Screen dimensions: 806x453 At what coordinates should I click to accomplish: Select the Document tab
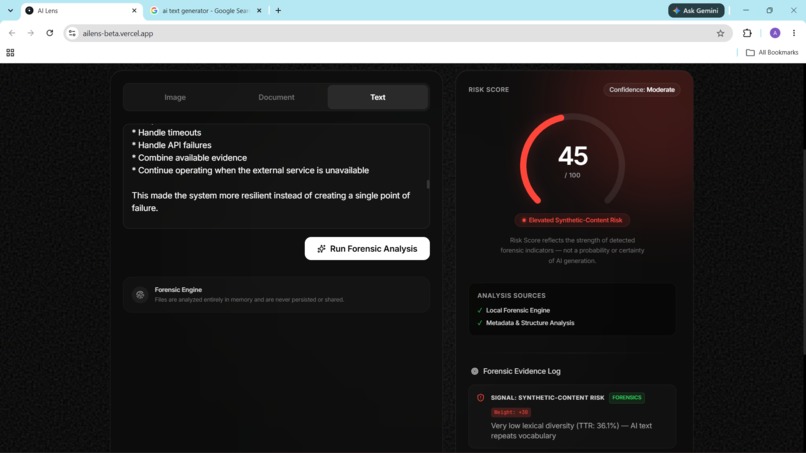[276, 97]
